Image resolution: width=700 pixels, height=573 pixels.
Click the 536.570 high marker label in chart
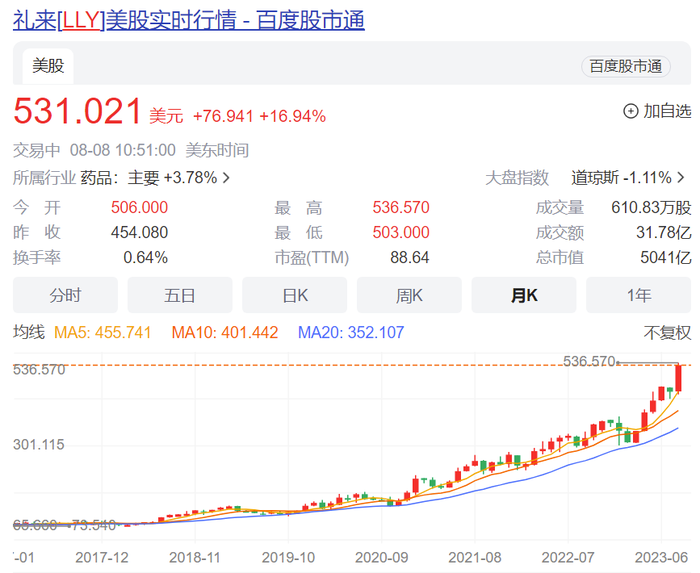(589, 361)
